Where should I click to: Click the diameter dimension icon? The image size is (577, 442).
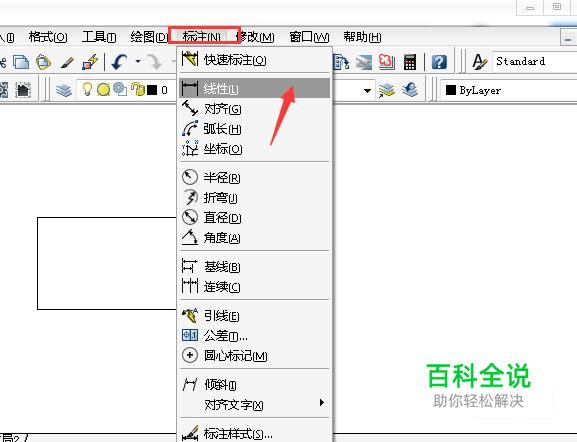pos(190,217)
